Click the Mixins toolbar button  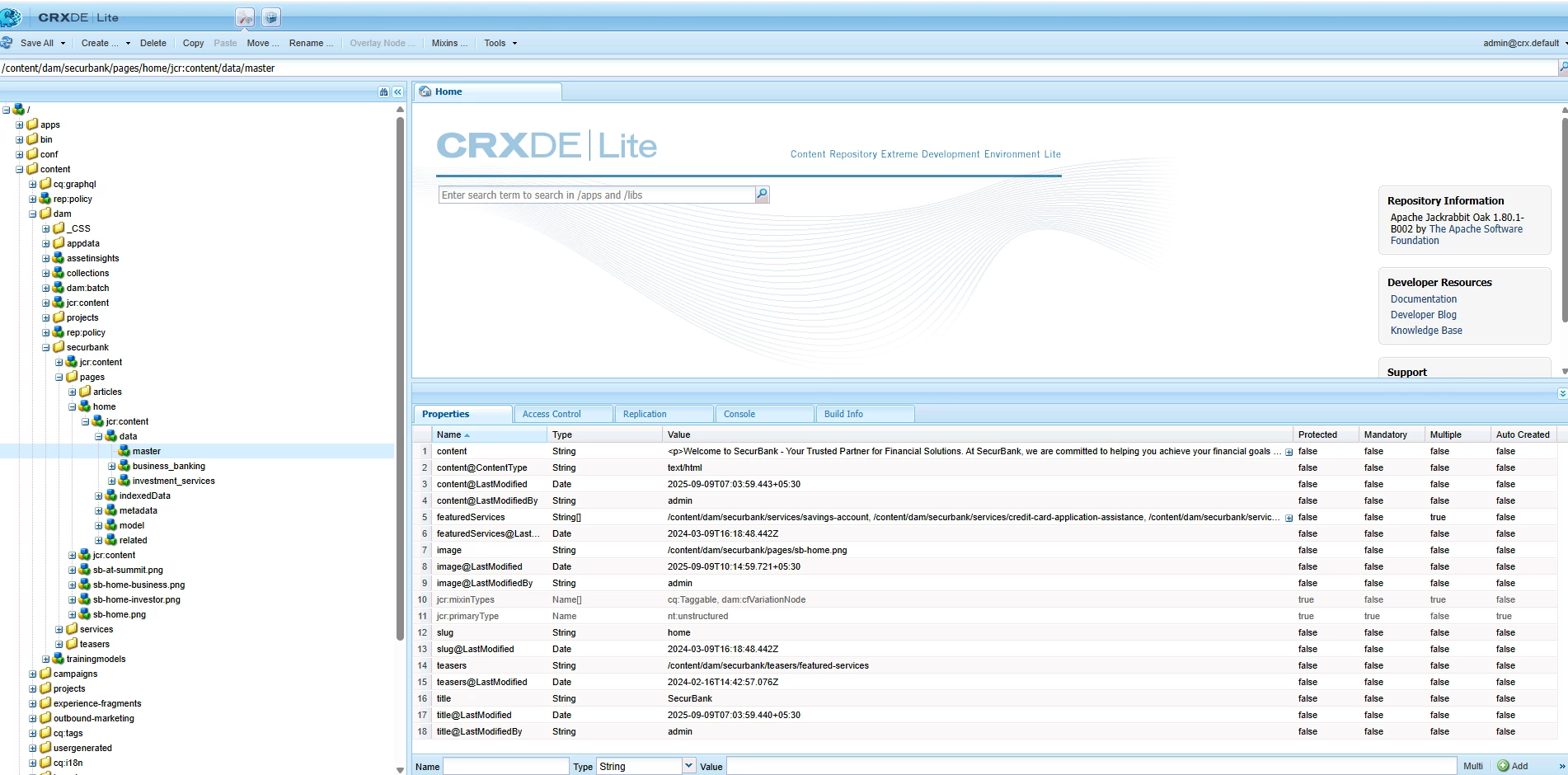click(x=449, y=43)
